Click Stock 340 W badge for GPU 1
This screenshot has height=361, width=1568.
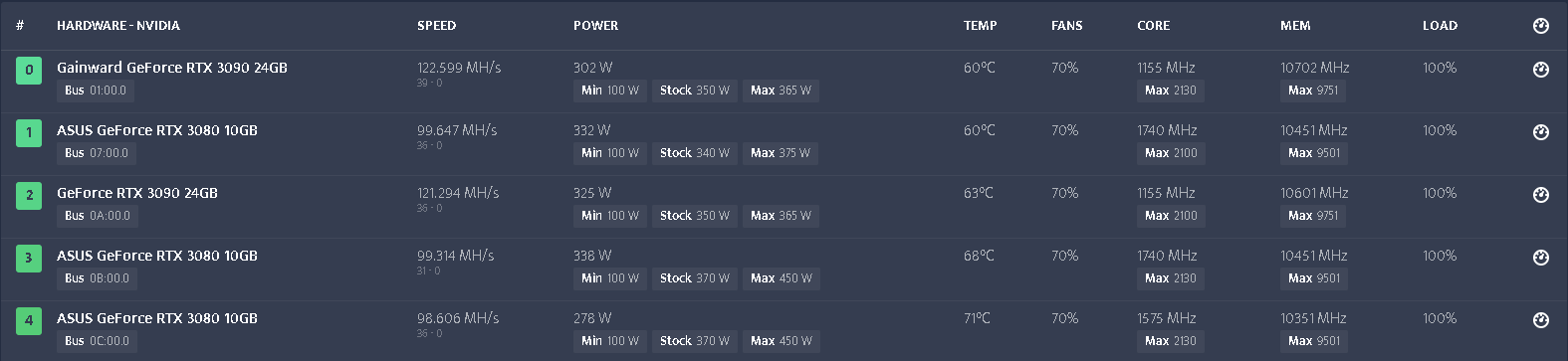[x=695, y=153]
